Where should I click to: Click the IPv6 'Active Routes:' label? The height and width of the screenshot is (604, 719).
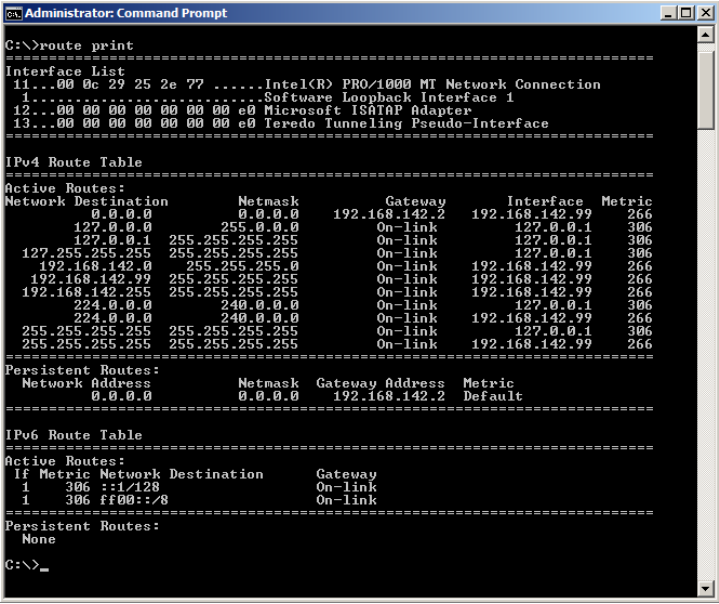pyautogui.click(x=65, y=461)
